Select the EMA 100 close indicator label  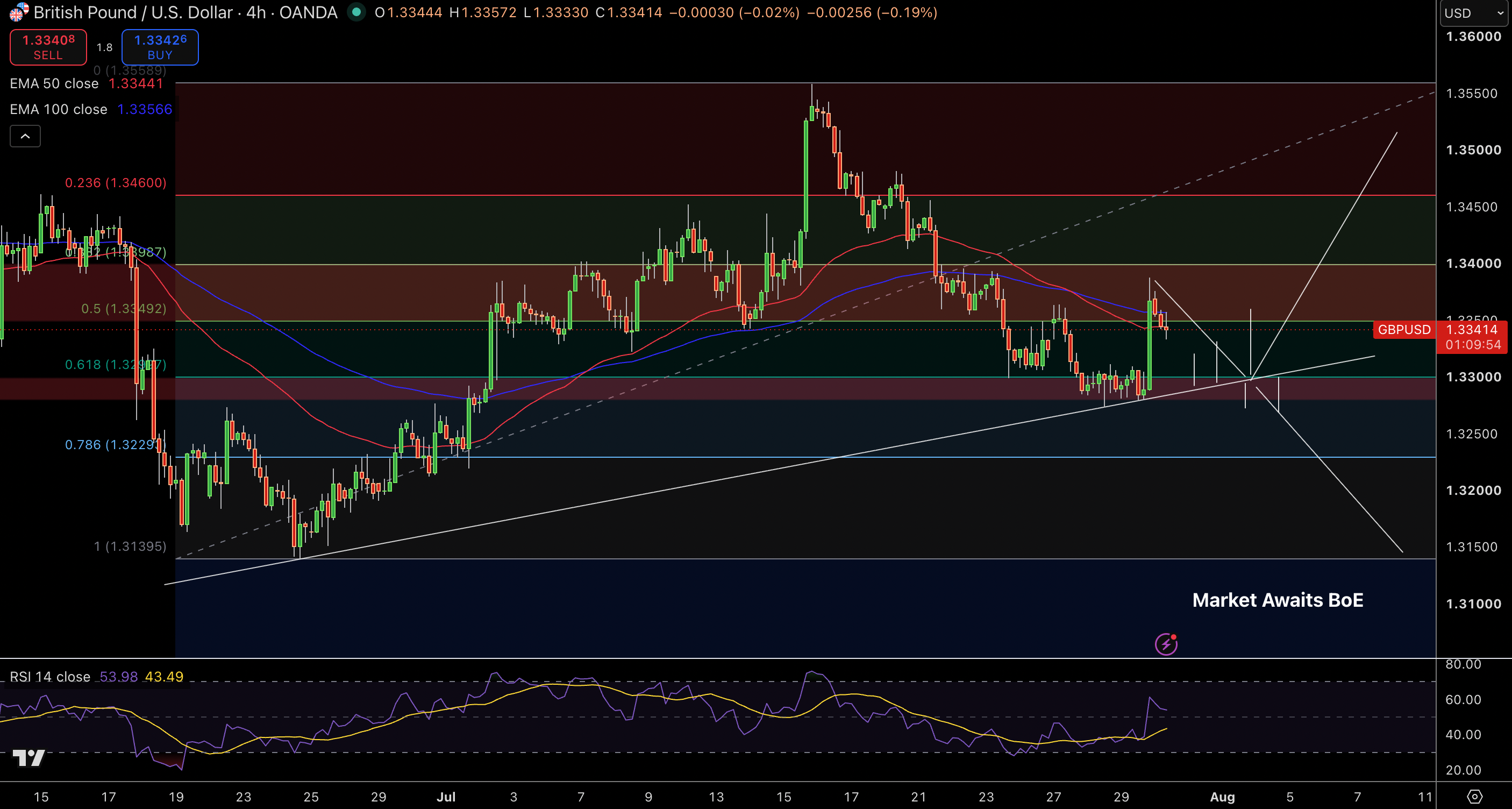[59, 109]
